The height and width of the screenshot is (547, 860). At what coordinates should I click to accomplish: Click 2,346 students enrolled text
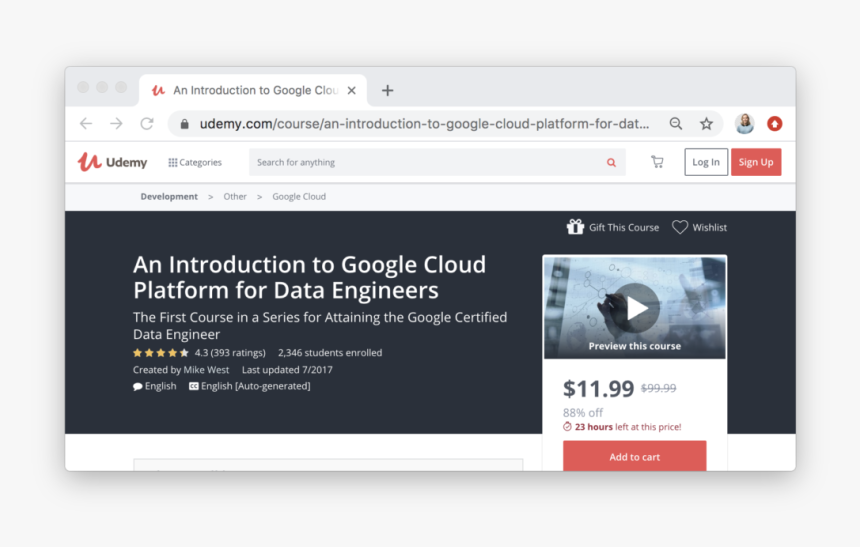click(330, 353)
